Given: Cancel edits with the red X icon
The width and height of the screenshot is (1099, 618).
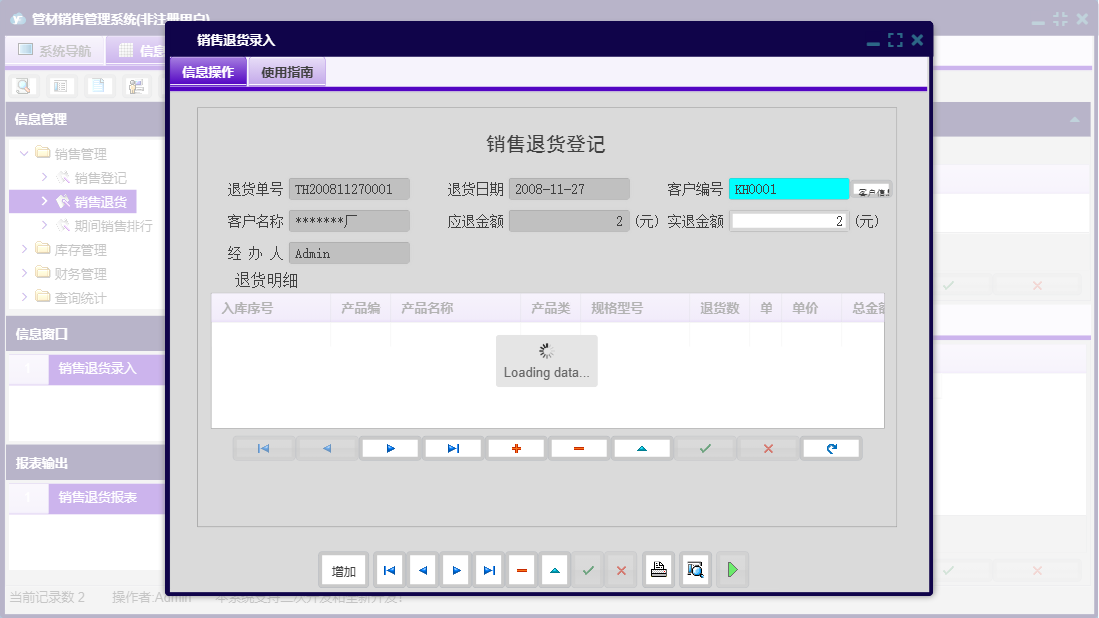Looking at the screenshot, I should pos(767,448).
